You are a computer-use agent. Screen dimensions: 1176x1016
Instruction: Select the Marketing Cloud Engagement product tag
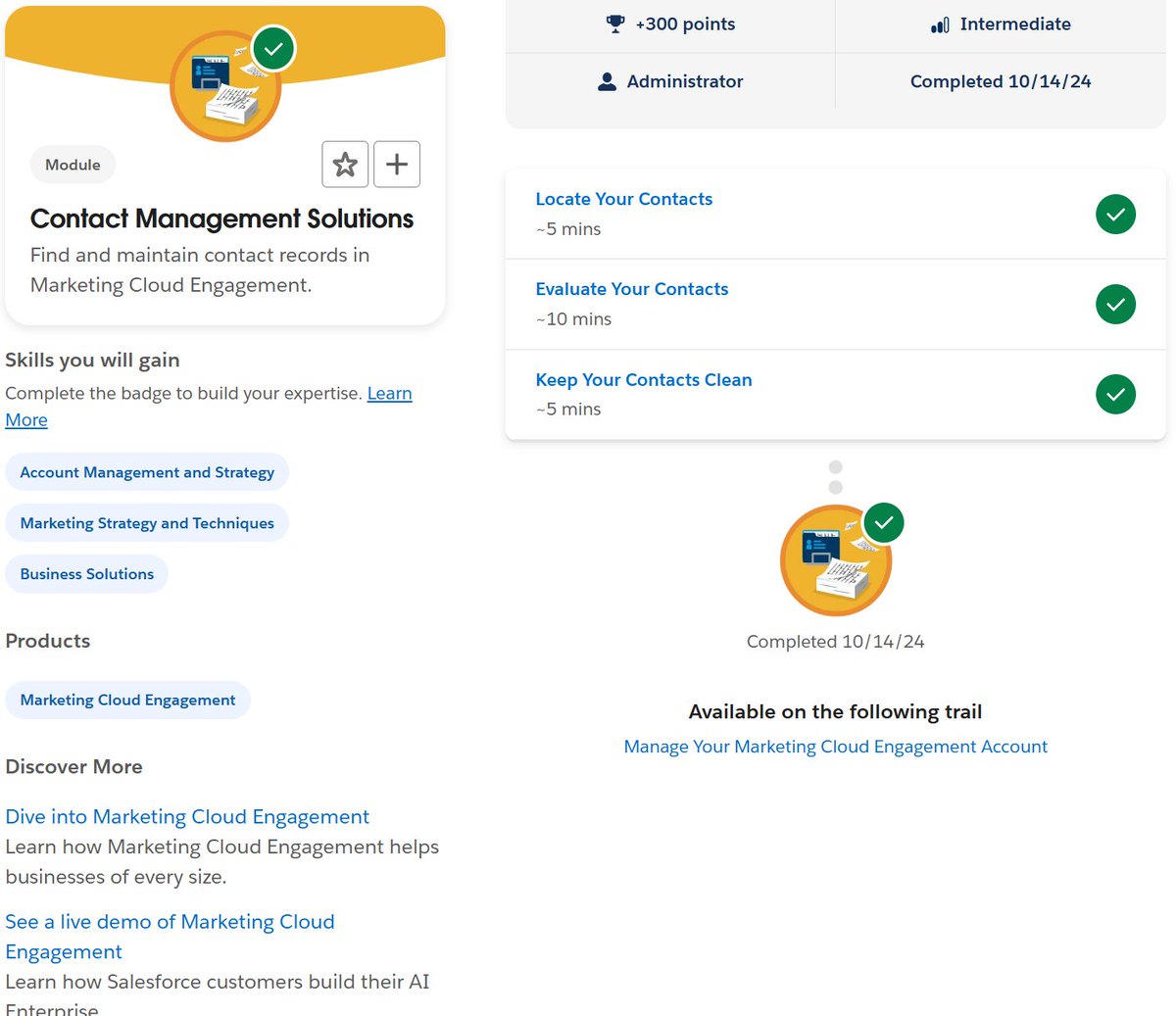pos(127,700)
